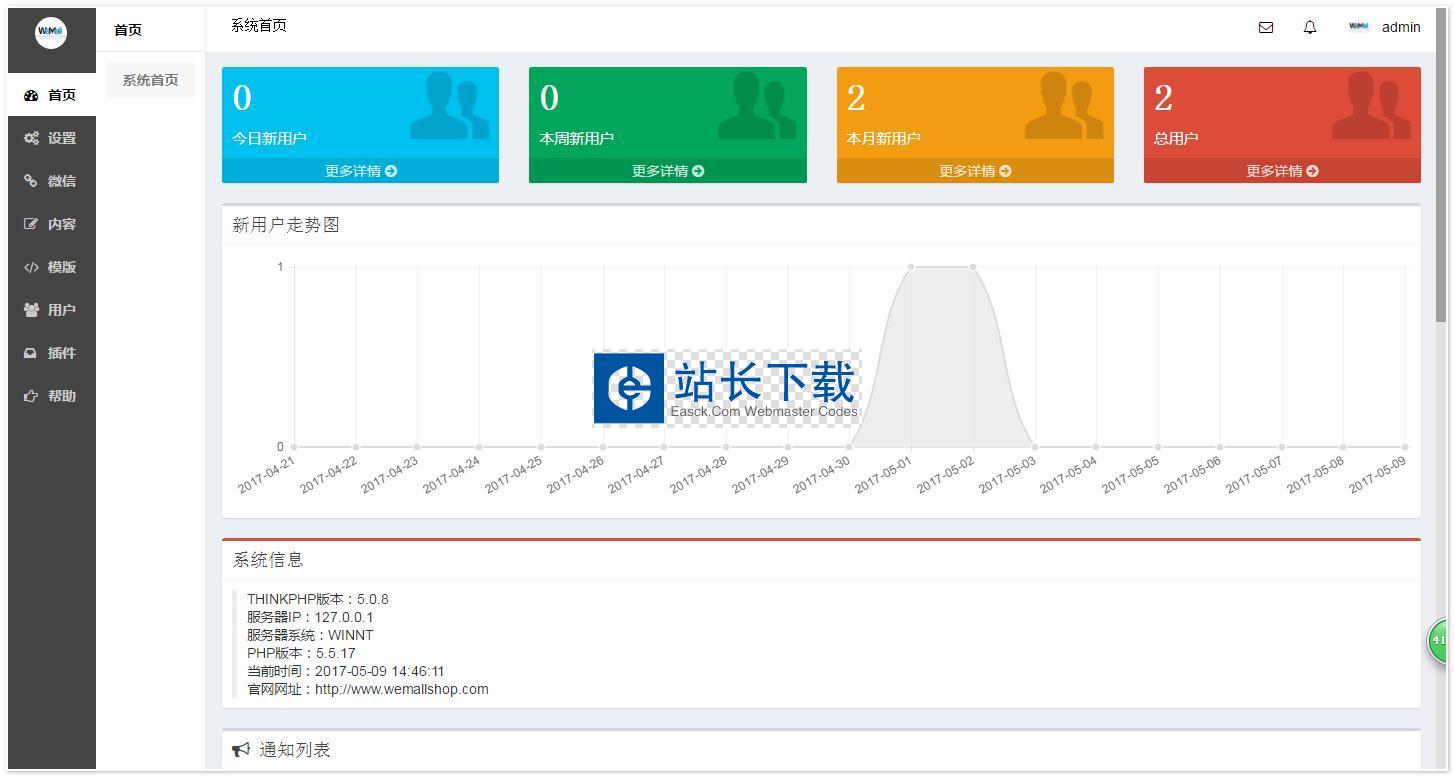Open 系统首页 submenu item
Image resolution: width=1454 pixels, height=777 pixels.
coord(150,80)
